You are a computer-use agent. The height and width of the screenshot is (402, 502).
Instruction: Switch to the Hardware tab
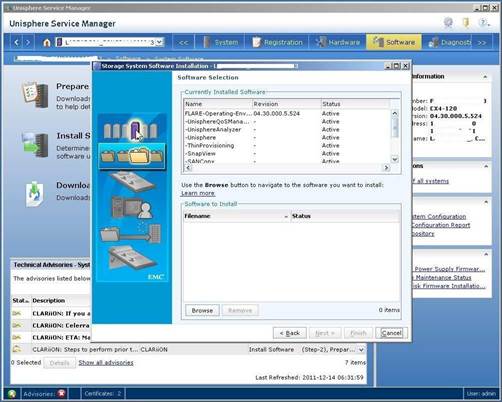338,42
